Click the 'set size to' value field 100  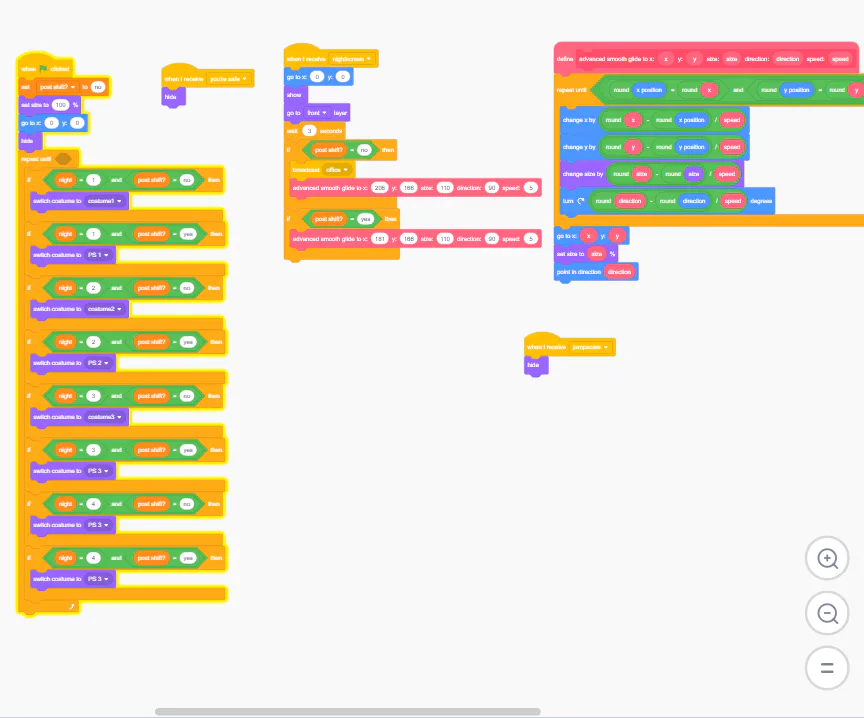click(61, 105)
